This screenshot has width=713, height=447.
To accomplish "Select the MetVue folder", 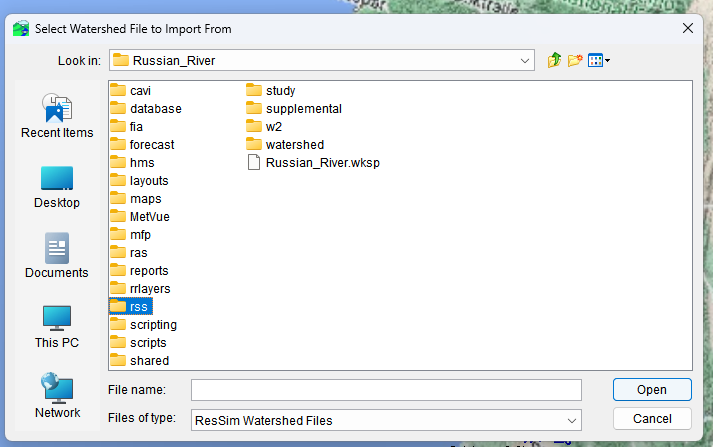I will 140,216.
